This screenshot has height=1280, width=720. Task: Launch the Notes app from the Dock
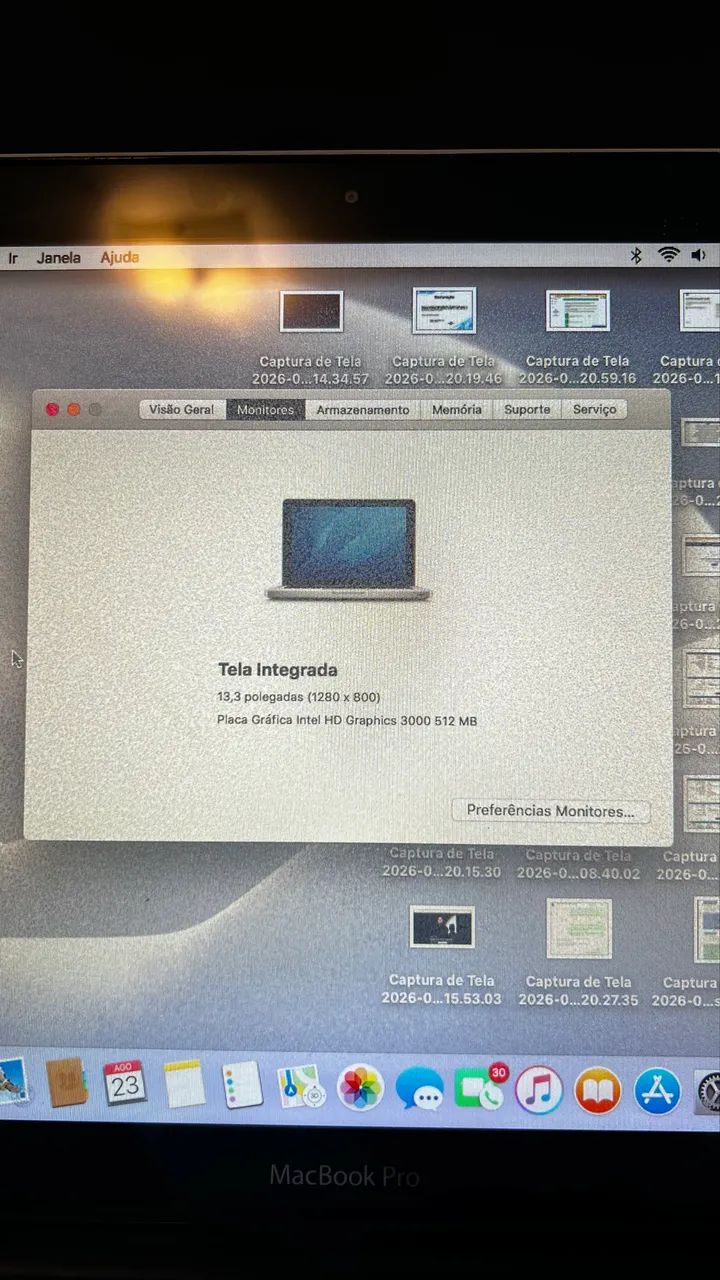coord(184,1085)
